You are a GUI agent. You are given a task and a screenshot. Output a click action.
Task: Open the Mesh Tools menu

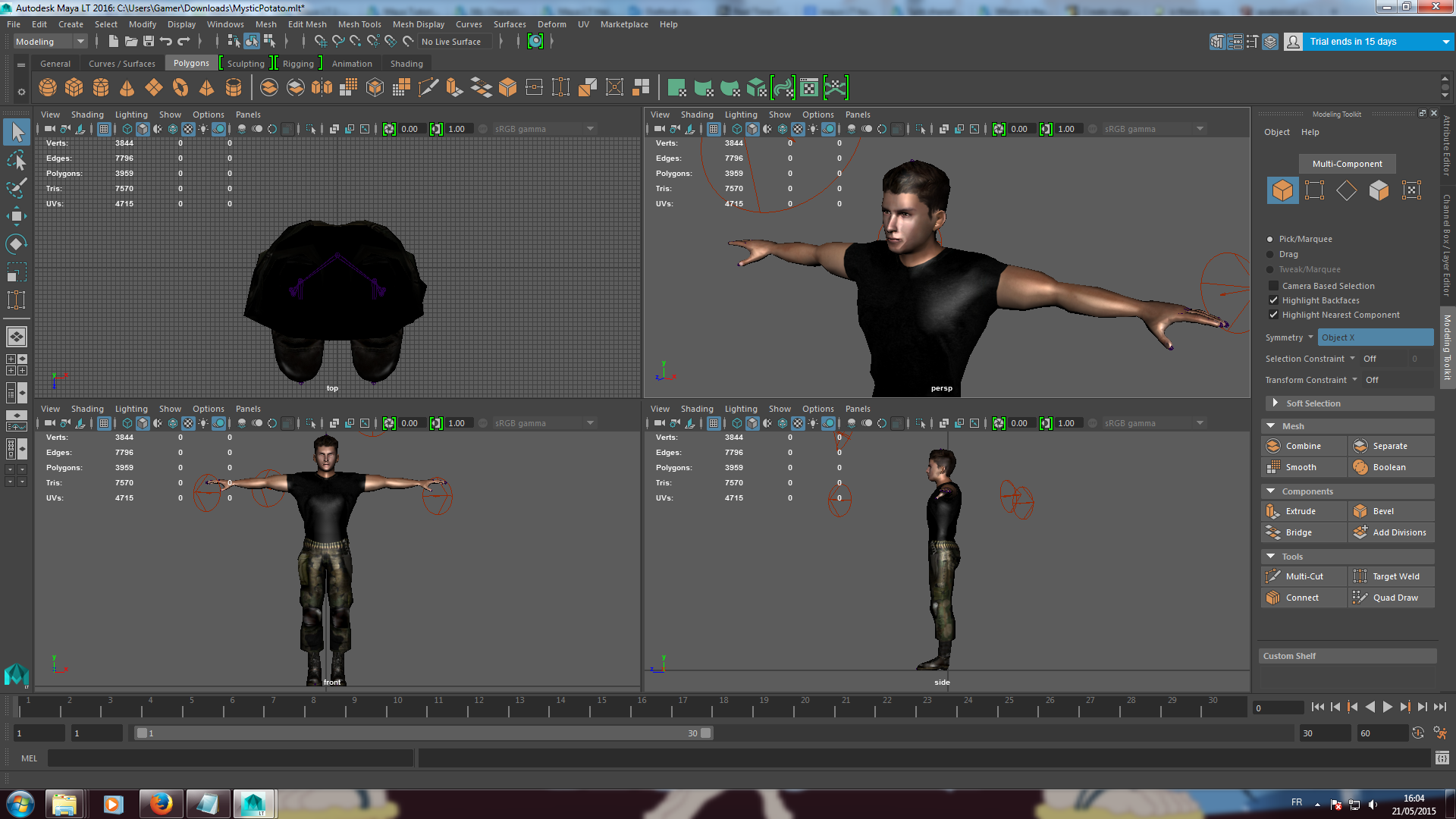point(359,24)
